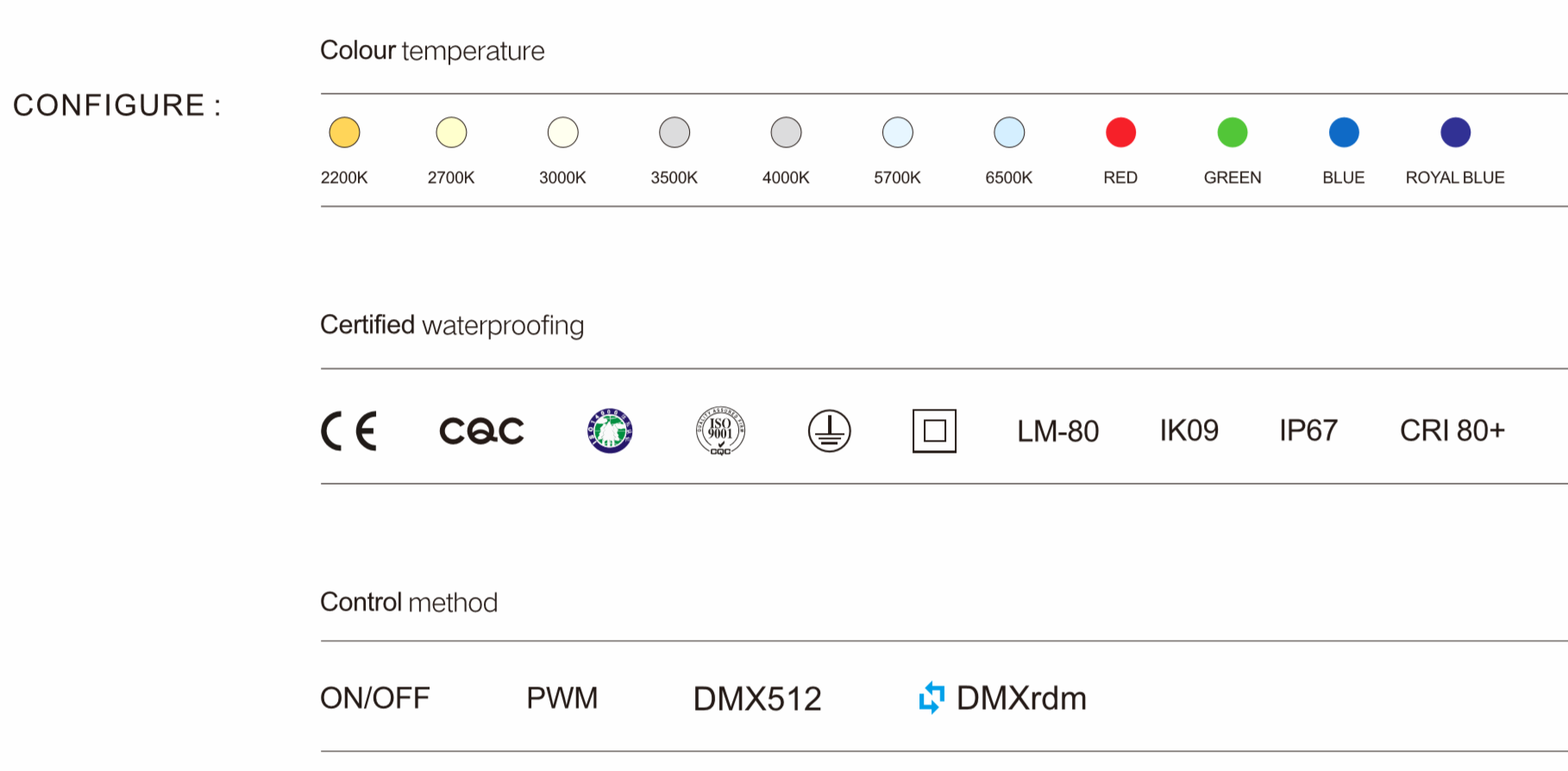Select the 2700K colour temperature circle
Image resolution: width=1568 pixels, height=771 pixels.
coord(451,133)
